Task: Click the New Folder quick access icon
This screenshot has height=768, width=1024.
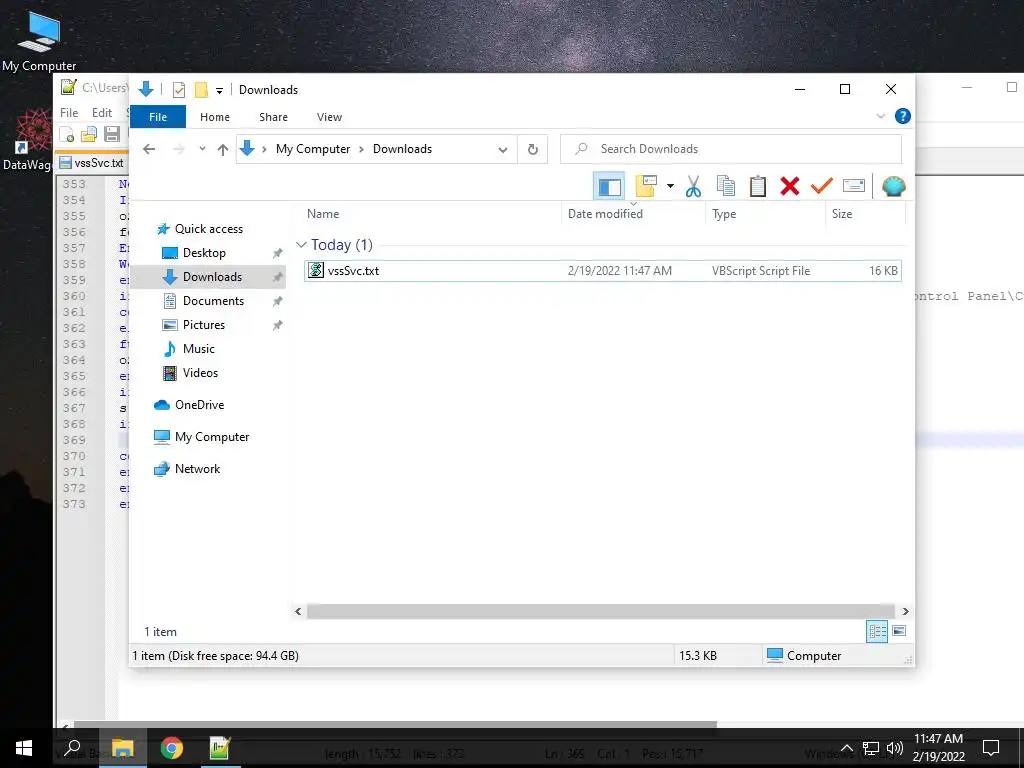Action: (x=201, y=90)
